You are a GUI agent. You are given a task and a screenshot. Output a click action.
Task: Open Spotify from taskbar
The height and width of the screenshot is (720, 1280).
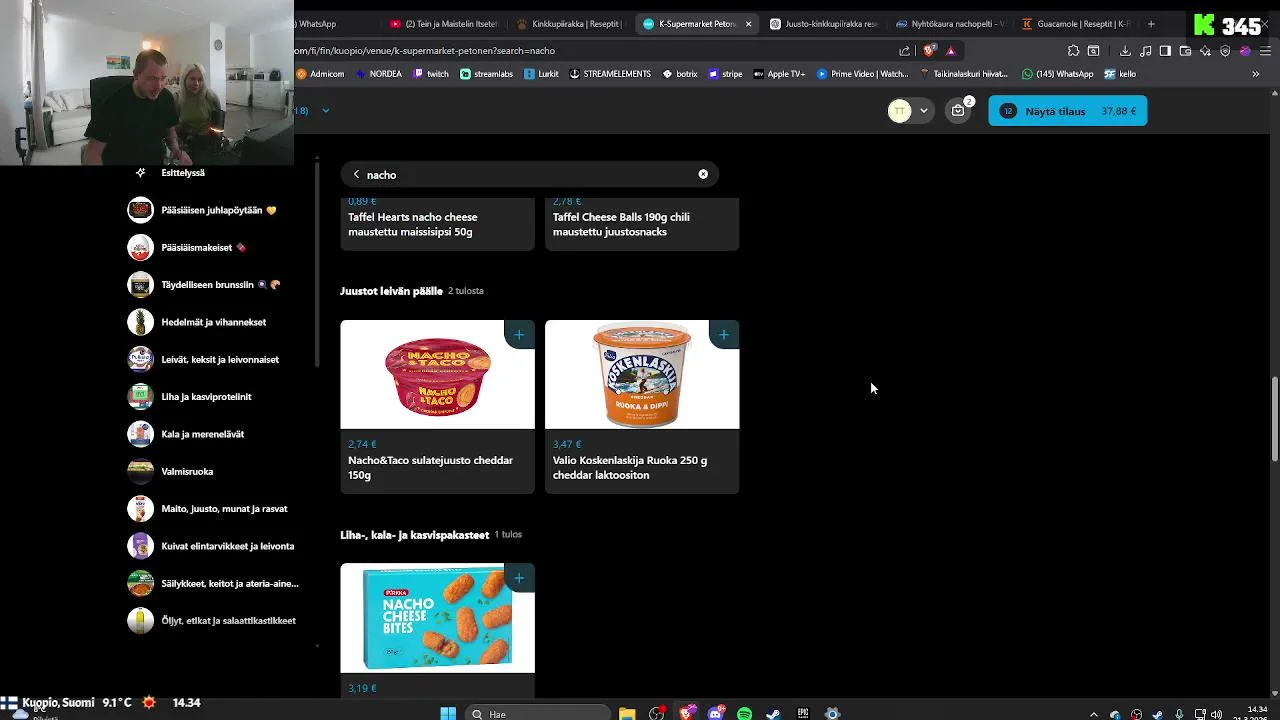tap(744, 714)
